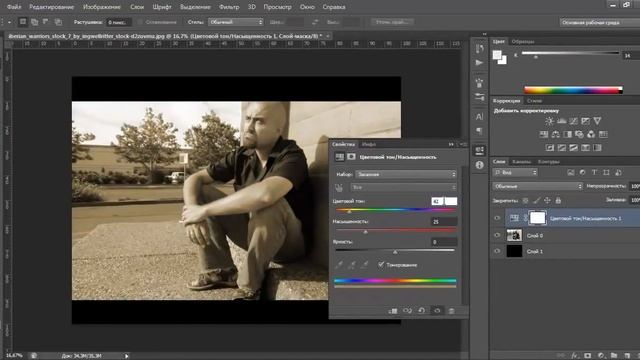Collapse the Properties panel with double arrows
The image size is (640, 360).
coord(451,144)
